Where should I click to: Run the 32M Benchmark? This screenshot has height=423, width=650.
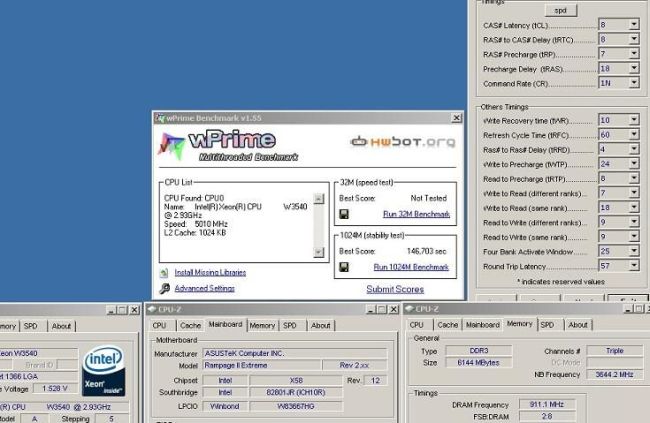416,214
